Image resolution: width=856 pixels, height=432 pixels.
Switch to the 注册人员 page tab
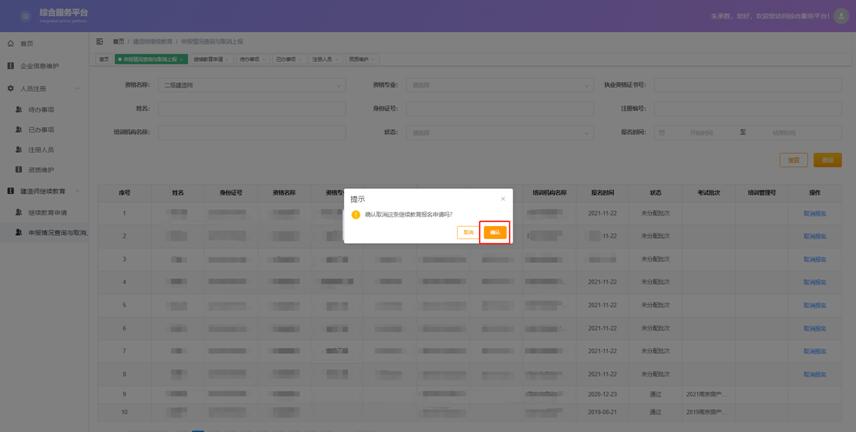coord(322,59)
